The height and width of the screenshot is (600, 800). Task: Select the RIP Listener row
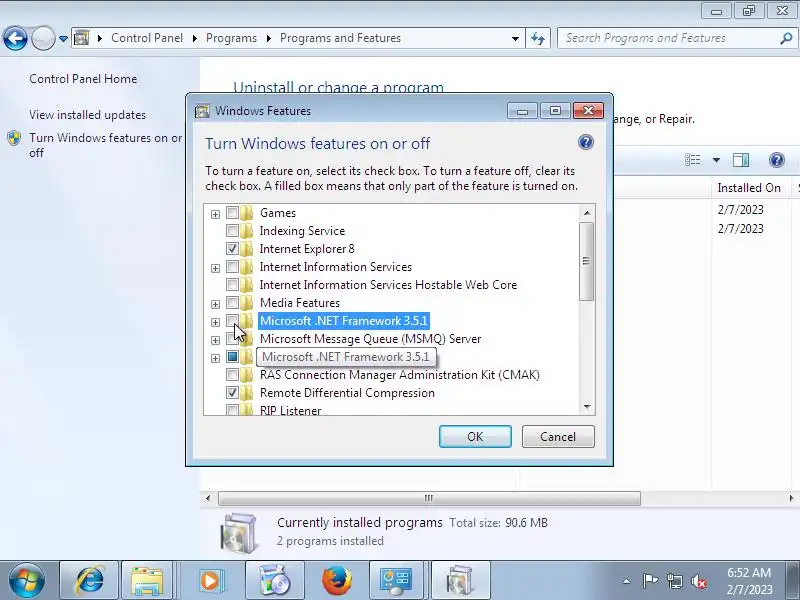290,410
